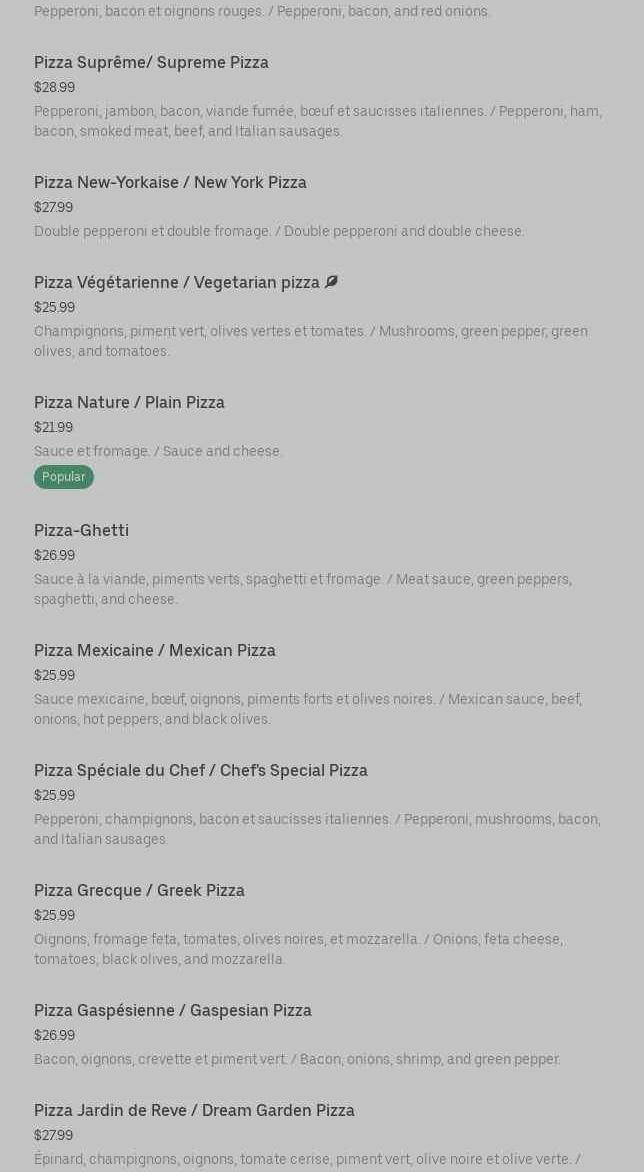
Task: Choose Pizza Nature / Plain Pizza
Action: (x=129, y=402)
